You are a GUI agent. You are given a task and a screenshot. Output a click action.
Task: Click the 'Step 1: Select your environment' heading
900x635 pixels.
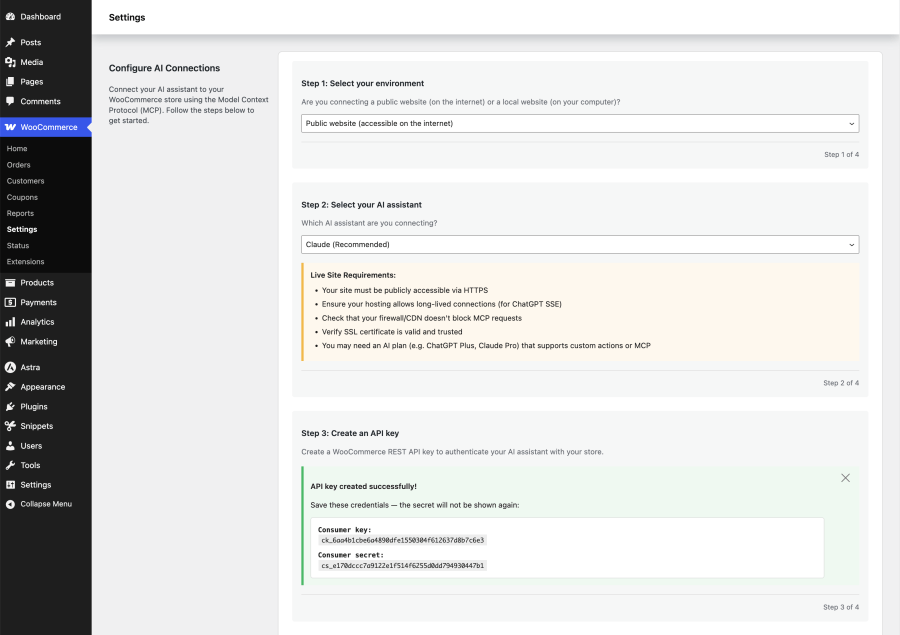click(x=363, y=83)
